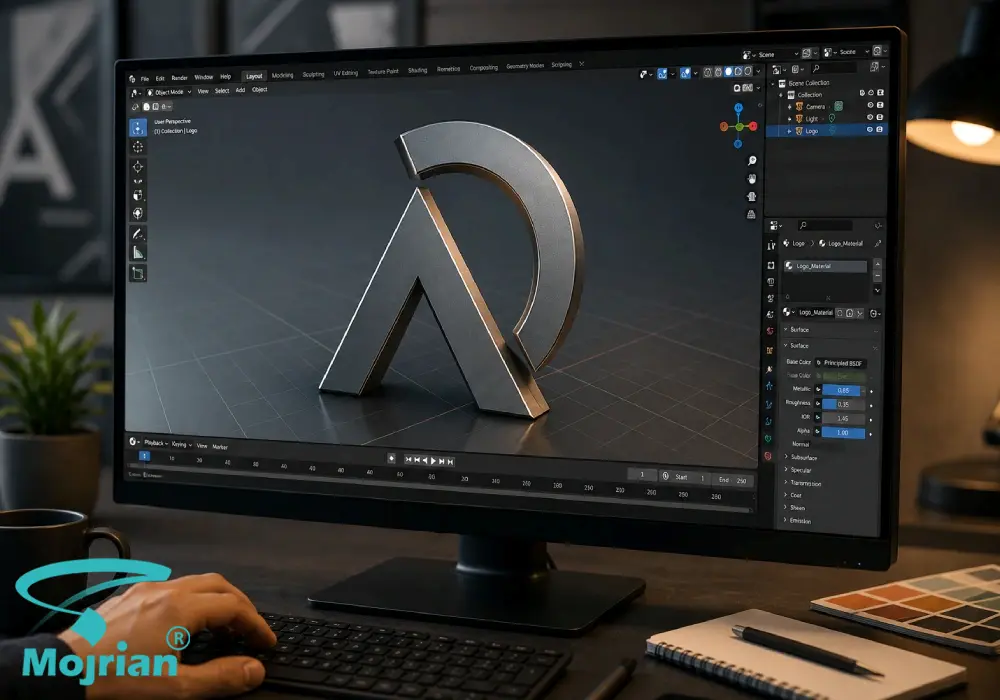Pick the dashed-circle Cursor tool

[138, 147]
